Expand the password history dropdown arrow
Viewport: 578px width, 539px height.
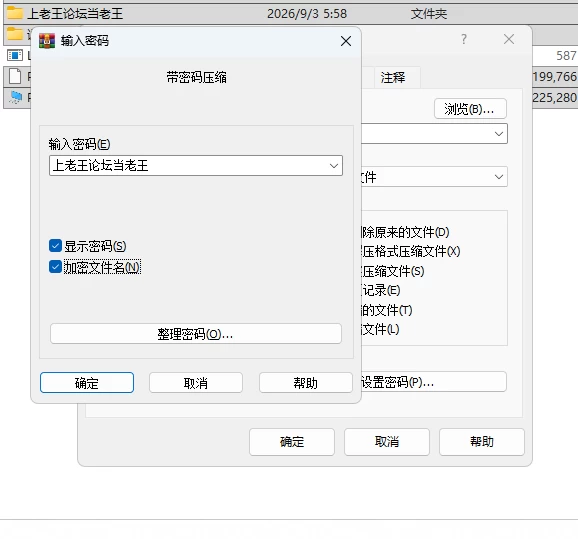click(x=334, y=166)
